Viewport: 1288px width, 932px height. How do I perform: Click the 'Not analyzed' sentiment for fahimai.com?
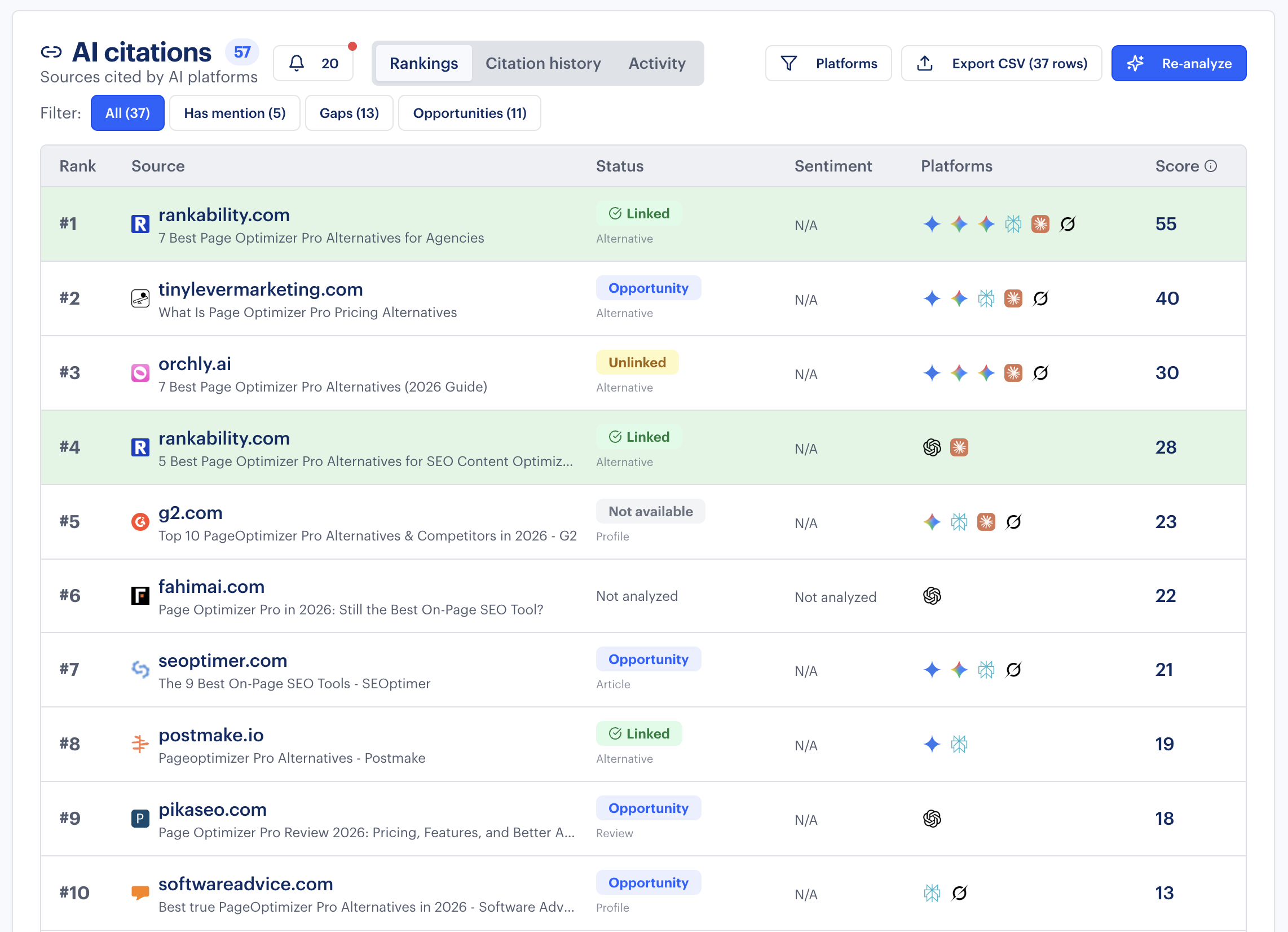(x=835, y=597)
